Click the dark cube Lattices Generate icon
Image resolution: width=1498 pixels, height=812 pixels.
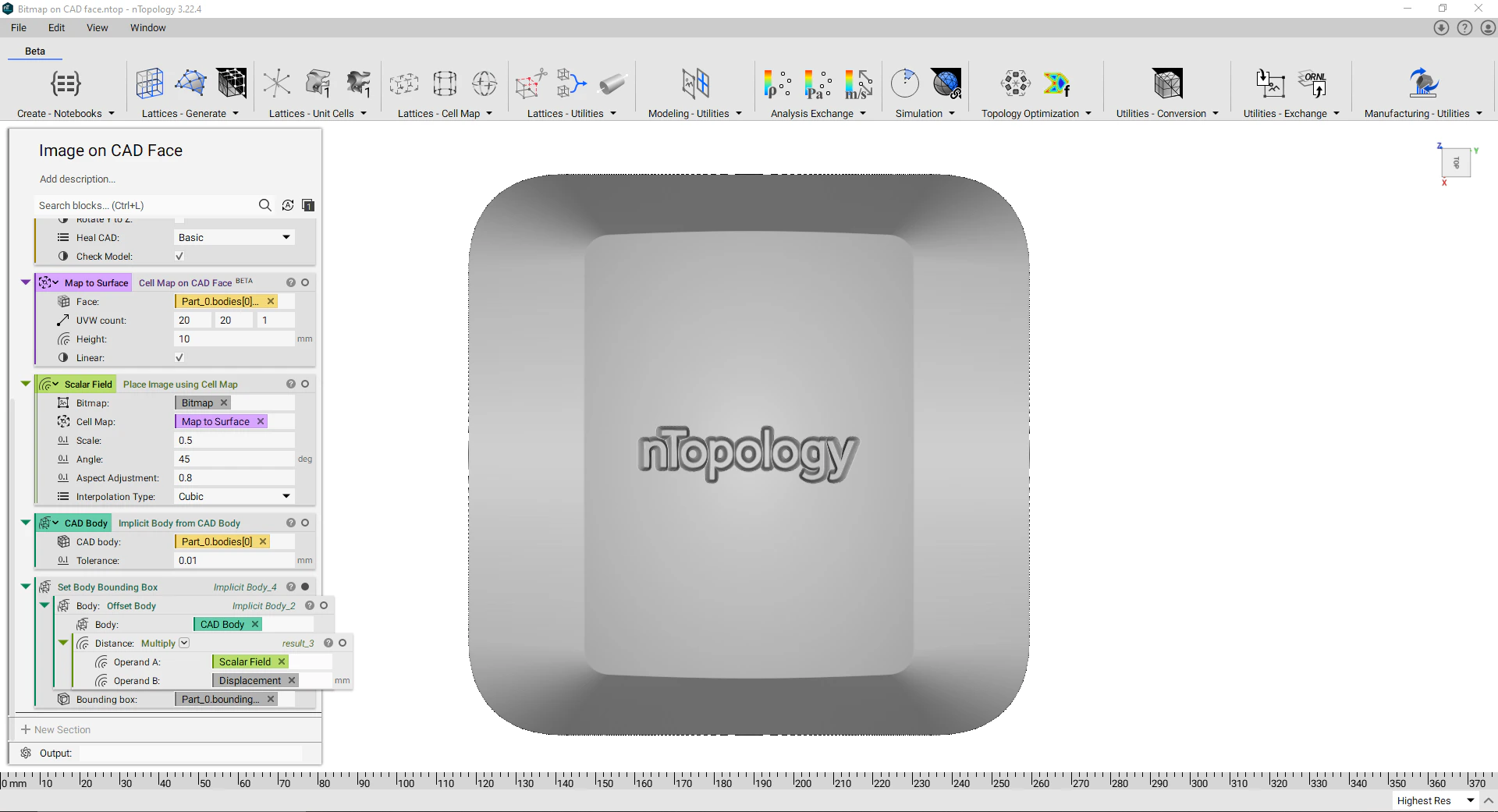coord(232,83)
